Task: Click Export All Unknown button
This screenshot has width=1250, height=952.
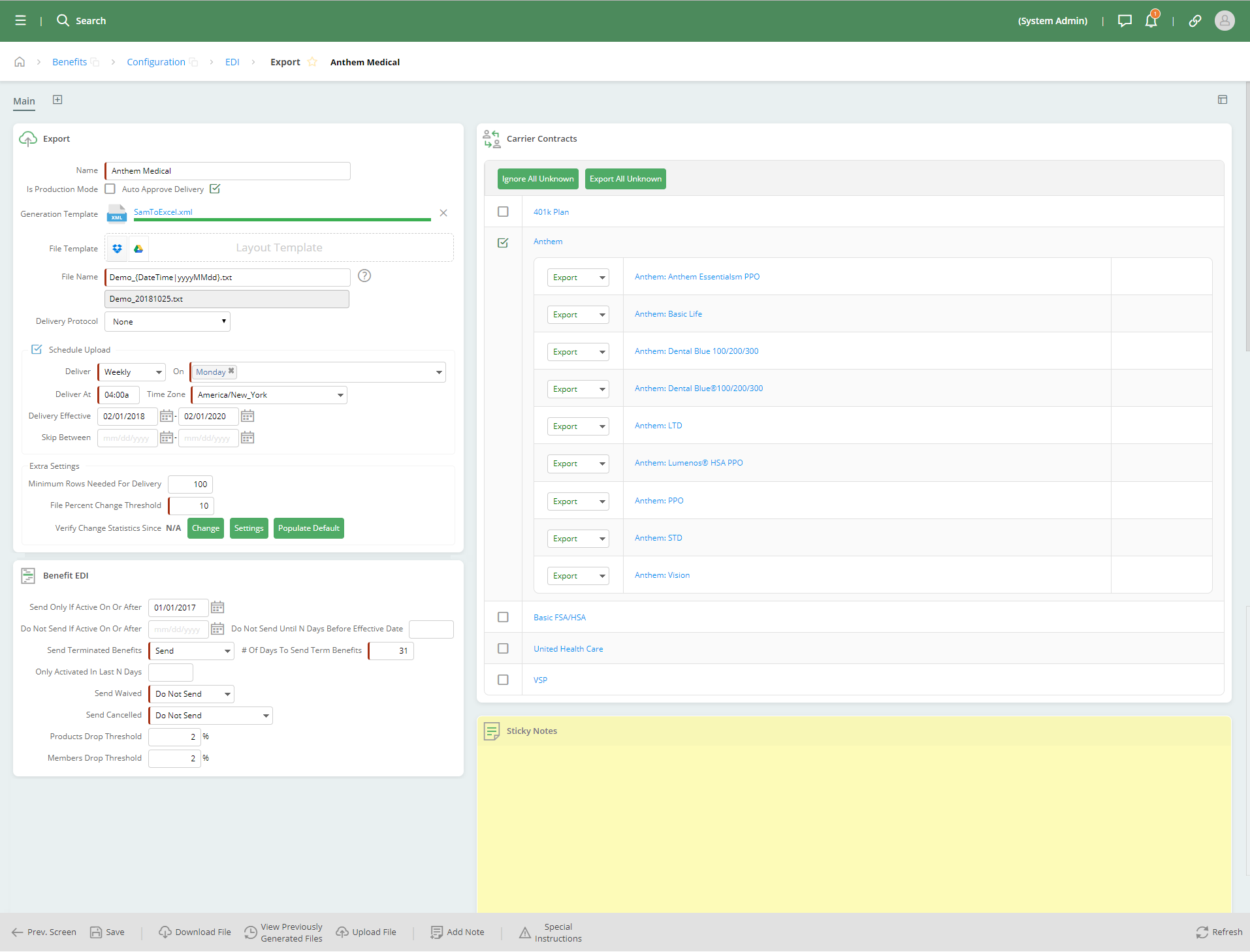Action: coord(626,179)
